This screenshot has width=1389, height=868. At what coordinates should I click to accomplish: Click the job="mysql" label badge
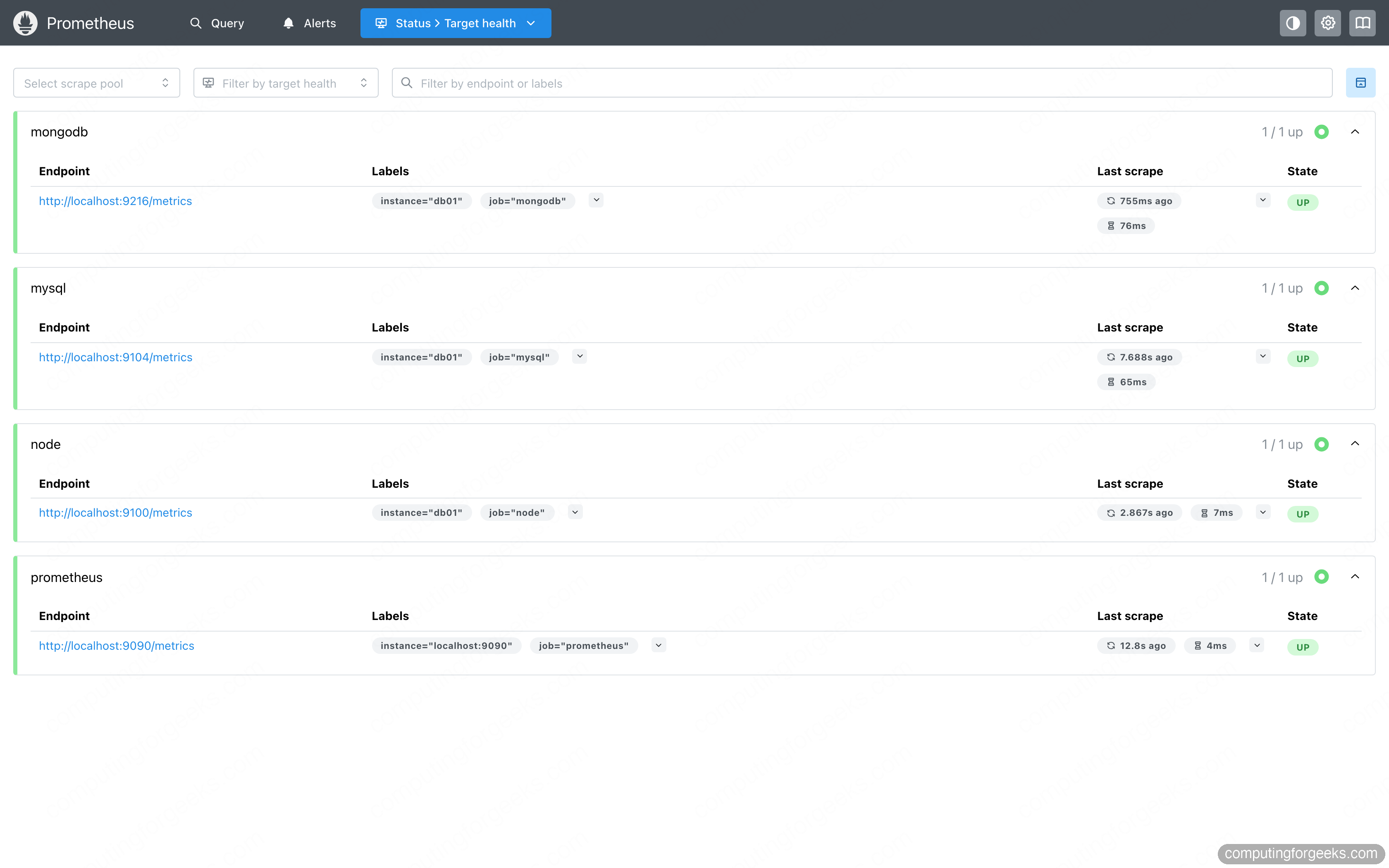coord(520,357)
